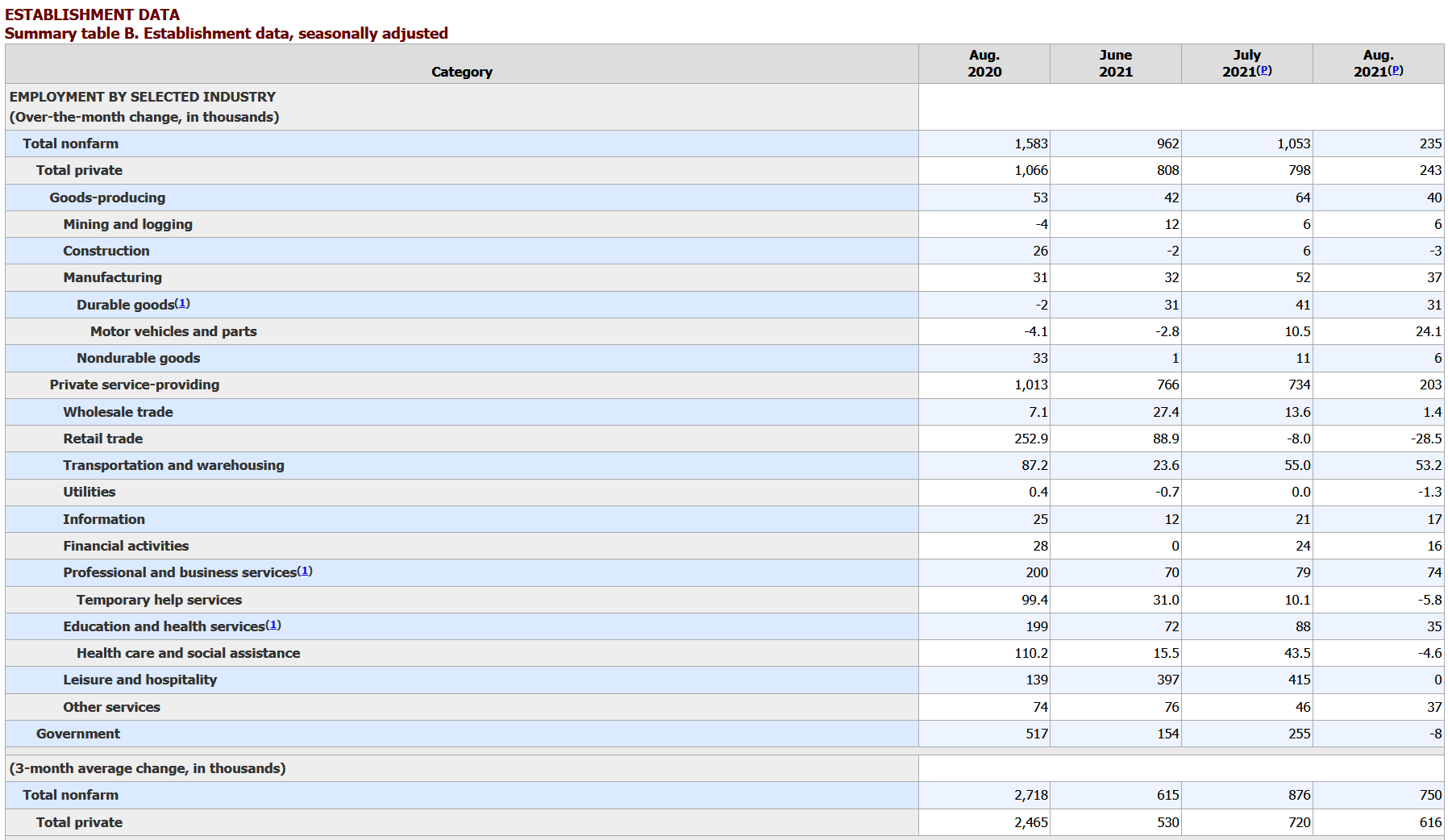Select the Construction row label
Viewport: 1448px width, 840px height.
pos(106,251)
